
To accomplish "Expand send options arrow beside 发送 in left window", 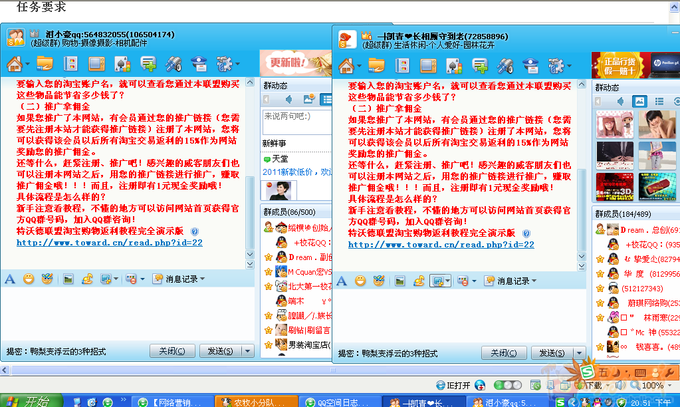I will [248, 351].
